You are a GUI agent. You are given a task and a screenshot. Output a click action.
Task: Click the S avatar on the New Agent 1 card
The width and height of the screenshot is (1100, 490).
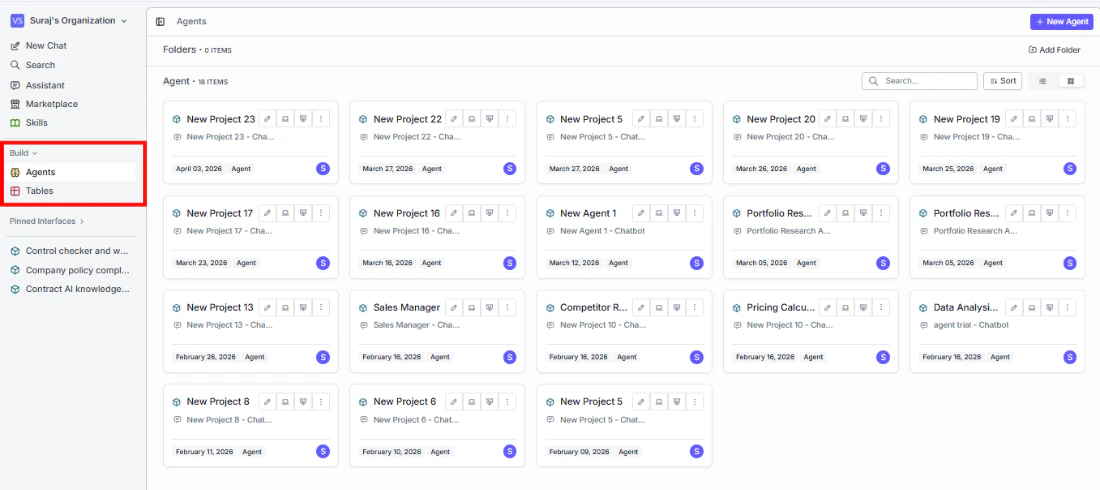[x=697, y=263]
